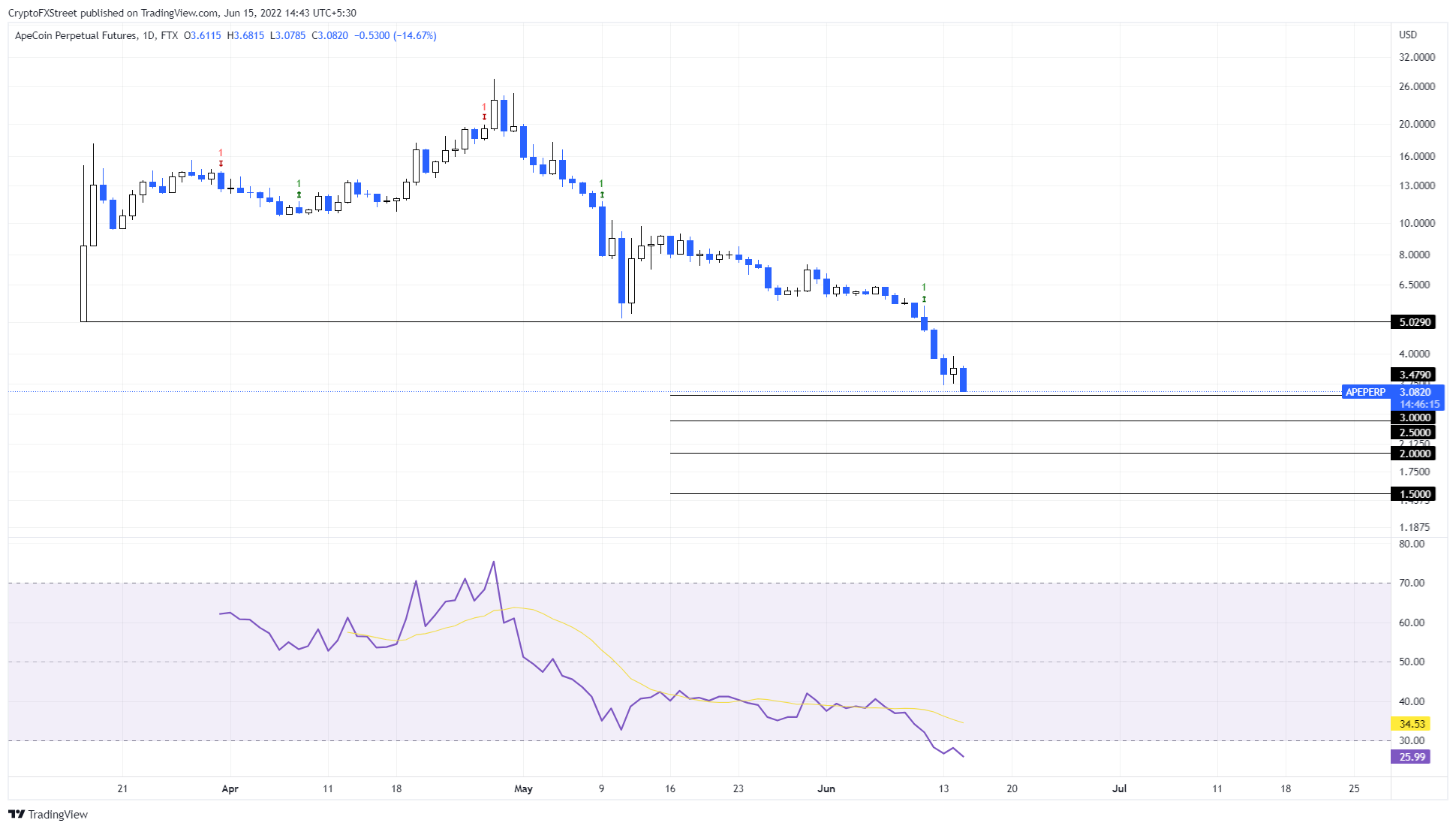Click the highest candle wick near 26
1456x829 pixels.
494,89
